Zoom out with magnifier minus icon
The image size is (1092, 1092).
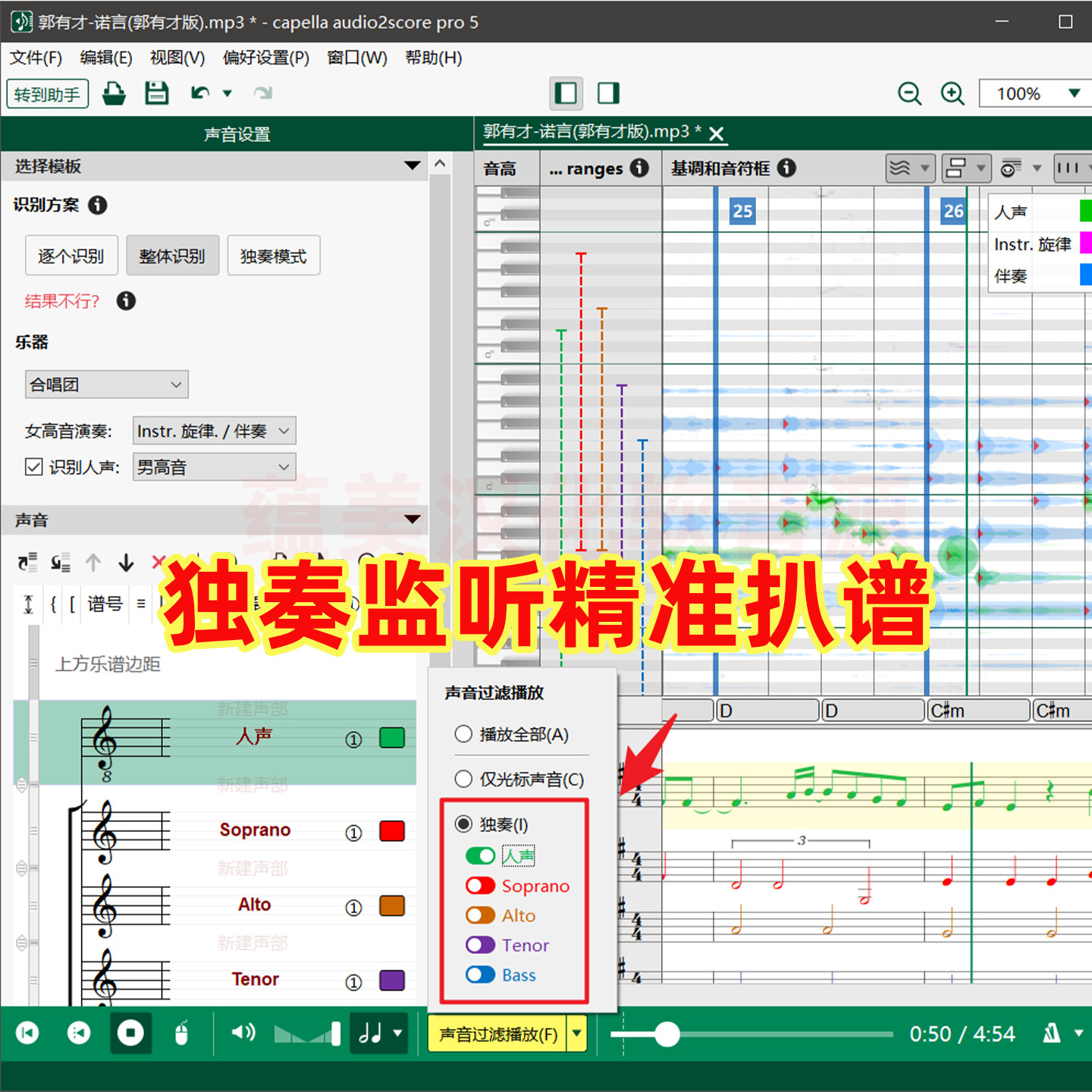click(909, 94)
